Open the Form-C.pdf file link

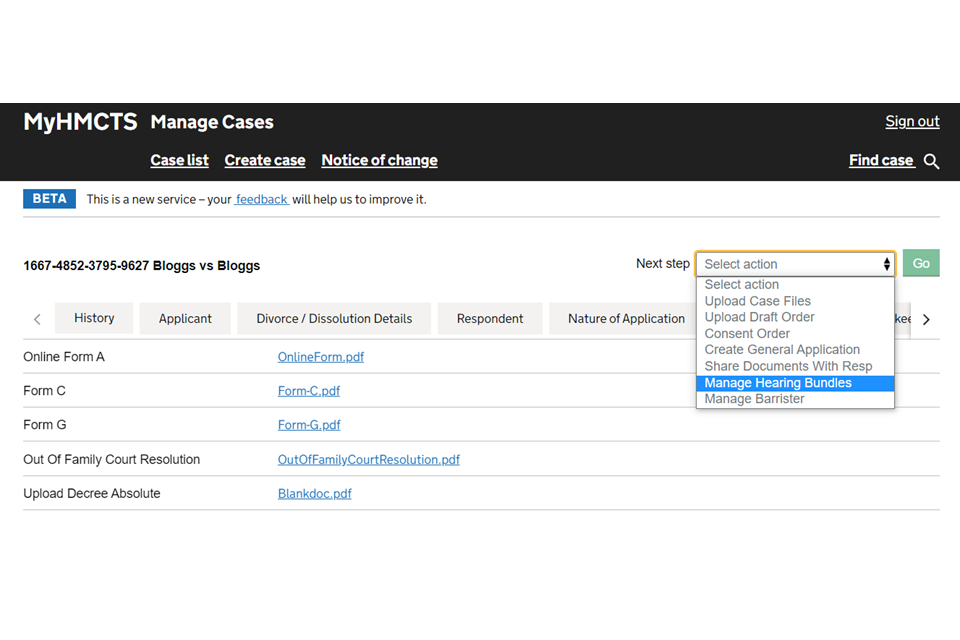(309, 391)
